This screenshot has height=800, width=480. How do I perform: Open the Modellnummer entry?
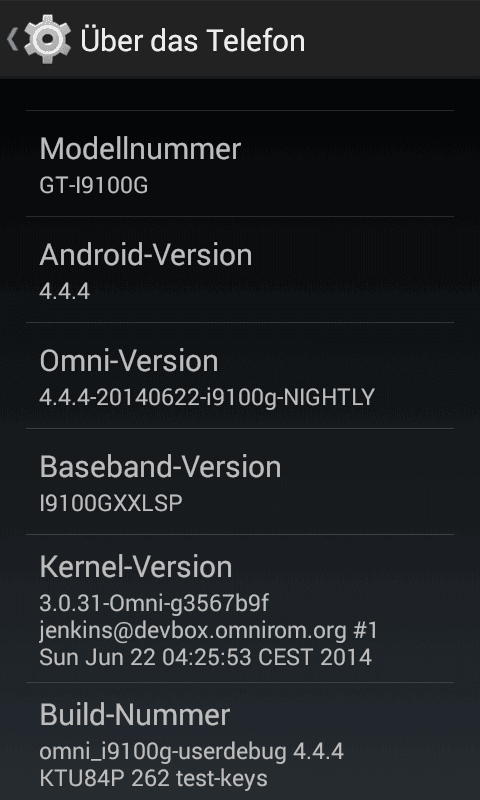point(240,163)
